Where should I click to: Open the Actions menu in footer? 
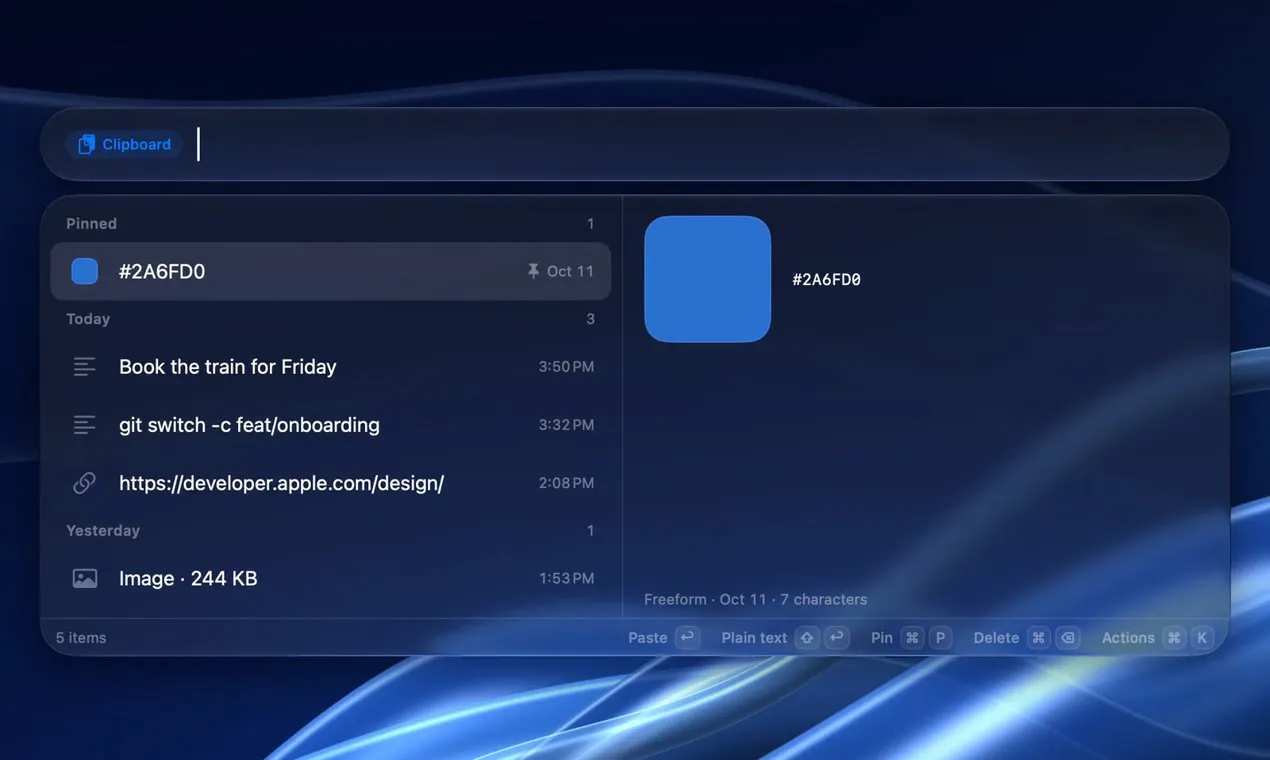(1128, 637)
